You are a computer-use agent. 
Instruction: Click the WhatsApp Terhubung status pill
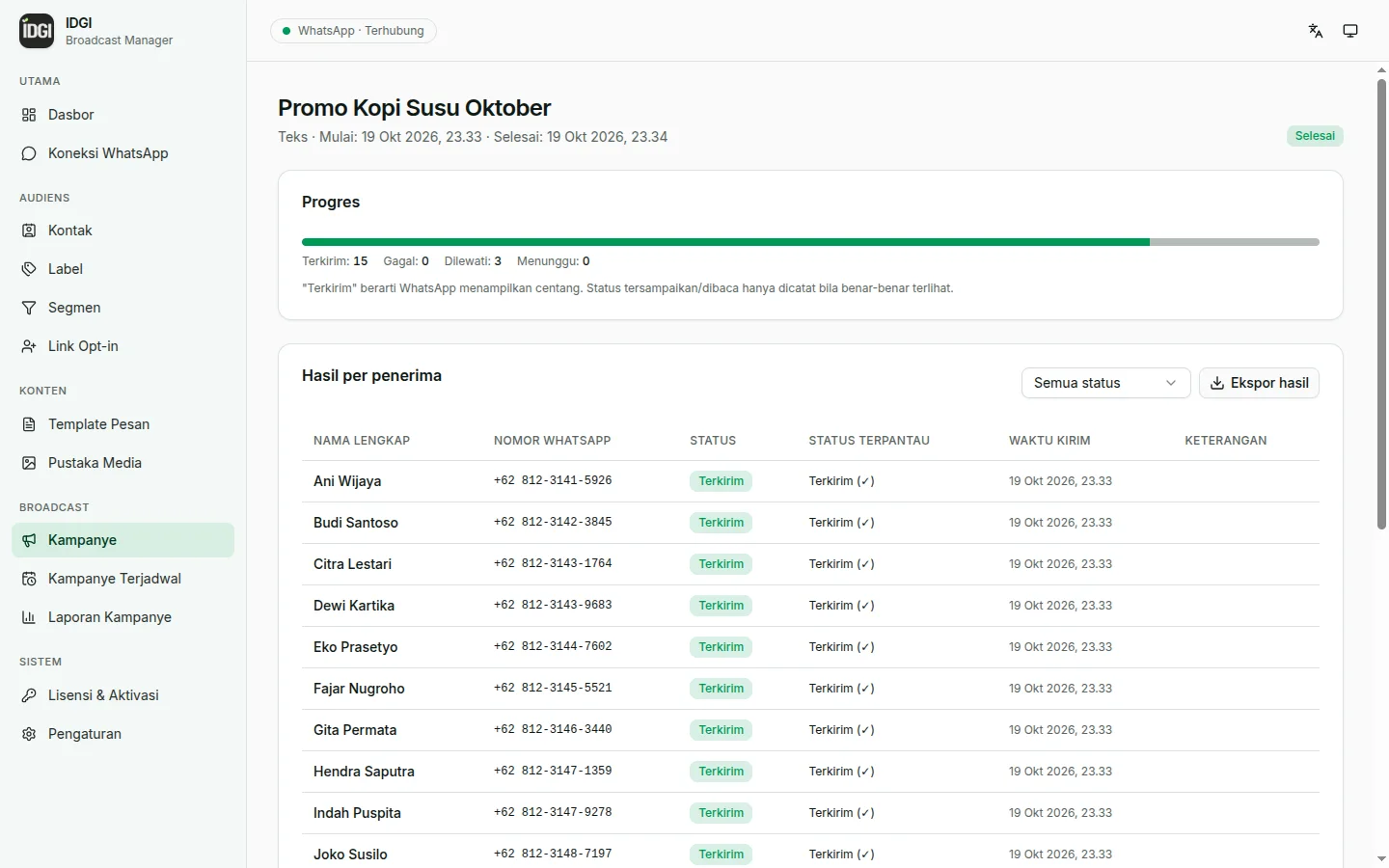point(353,31)
